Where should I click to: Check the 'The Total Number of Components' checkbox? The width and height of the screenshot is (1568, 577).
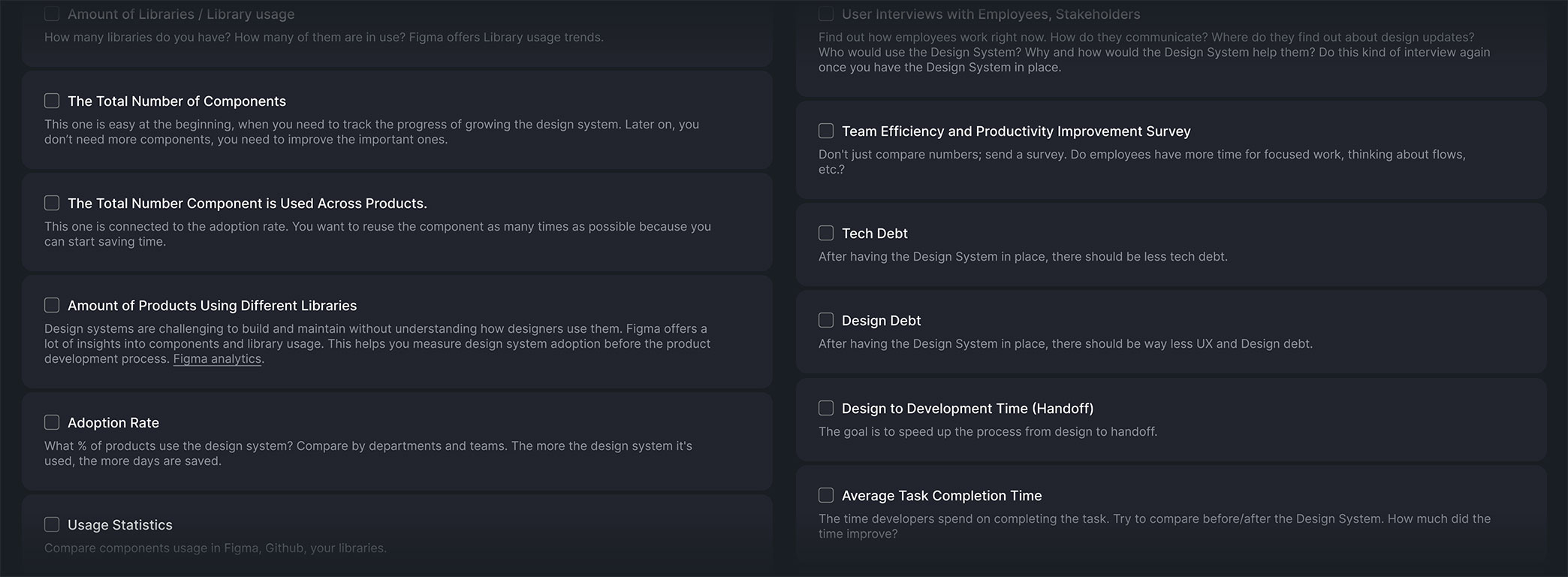point(52,101)
